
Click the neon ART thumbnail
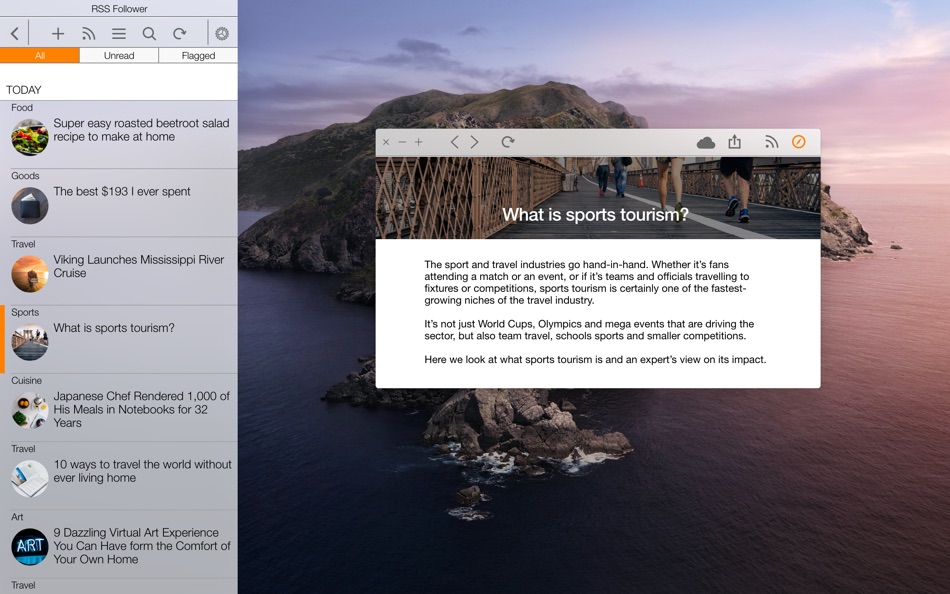click(x=30, y=547)
